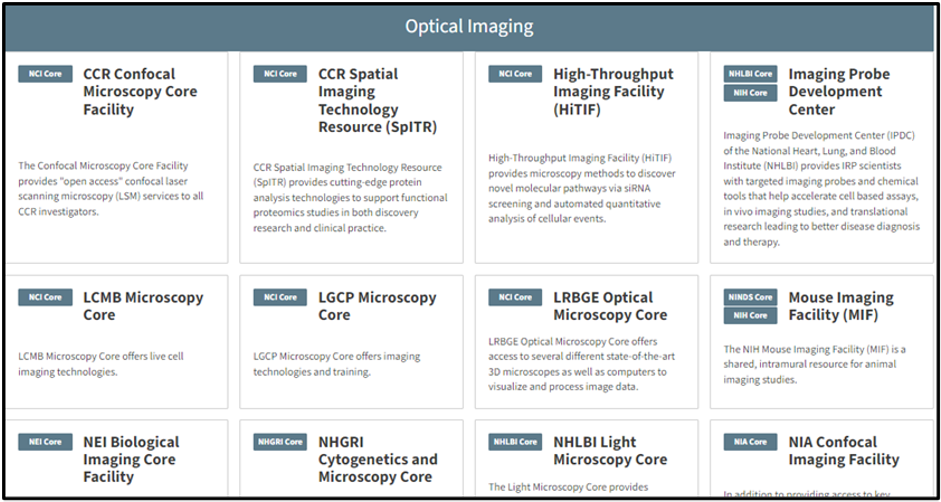The width and height of the screenshot is (941, 502).
Task: Click NINDS Core badge on Mouse Imaging card
Action: [x=750, y=297]
